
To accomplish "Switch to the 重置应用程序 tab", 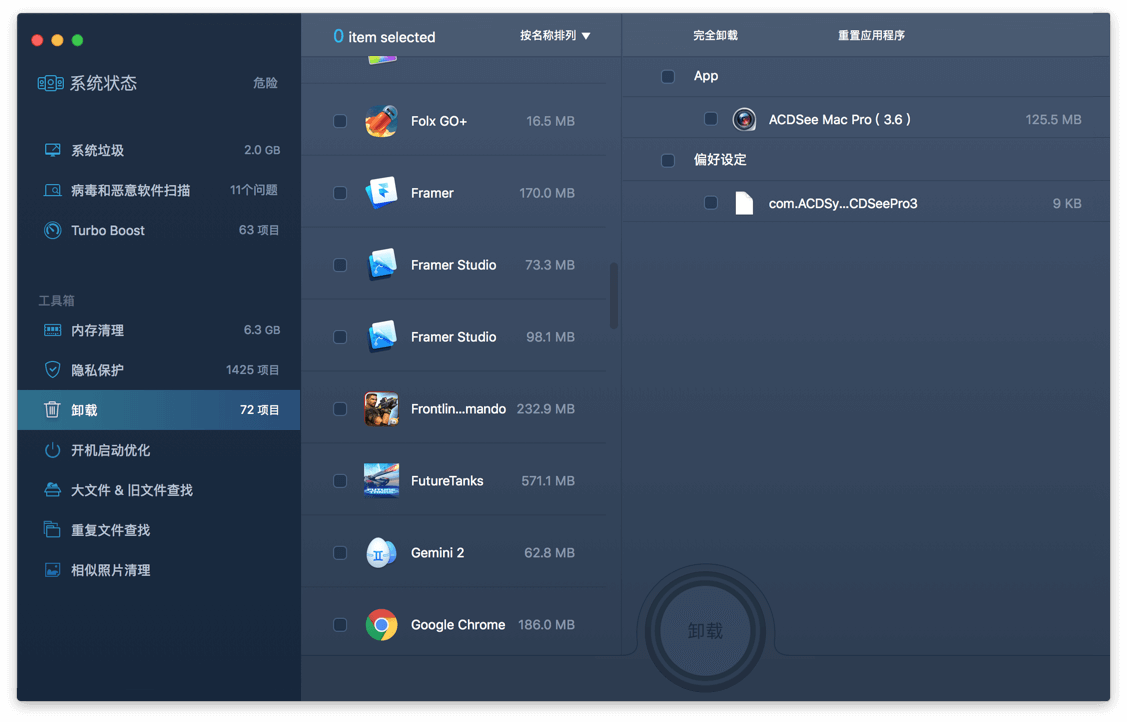I will pyautogui.click(x=871, y=36).
